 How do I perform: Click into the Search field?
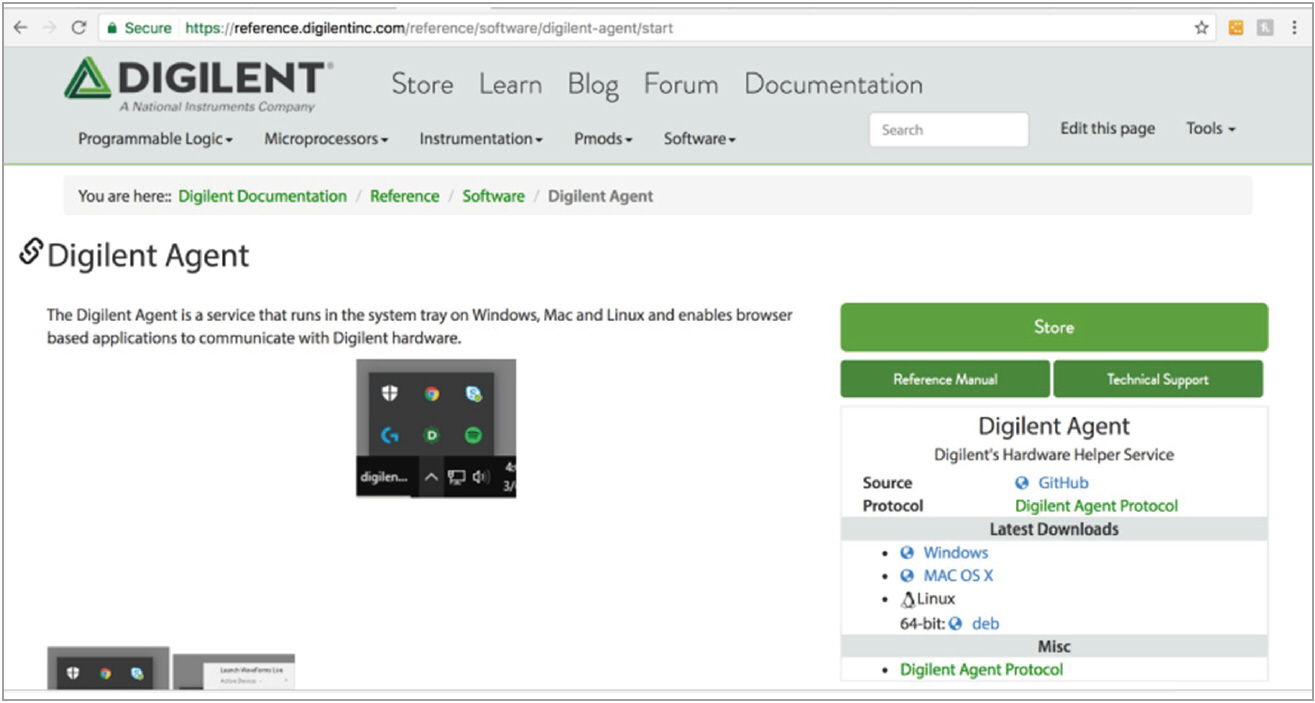[948, 130]
